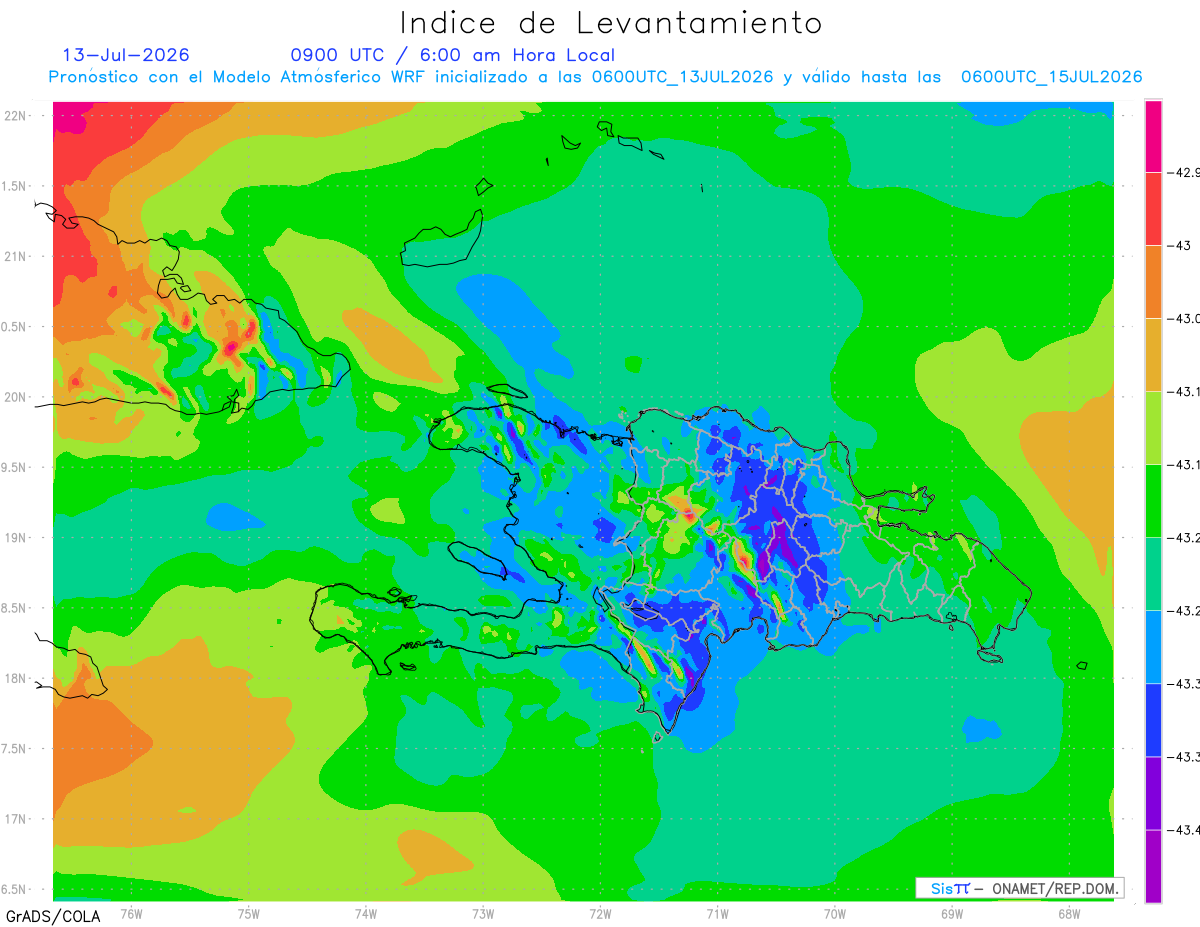Pick the purple swatch ending the colorbar
The image size is (1200, 927).
(x=1153, y=866)
